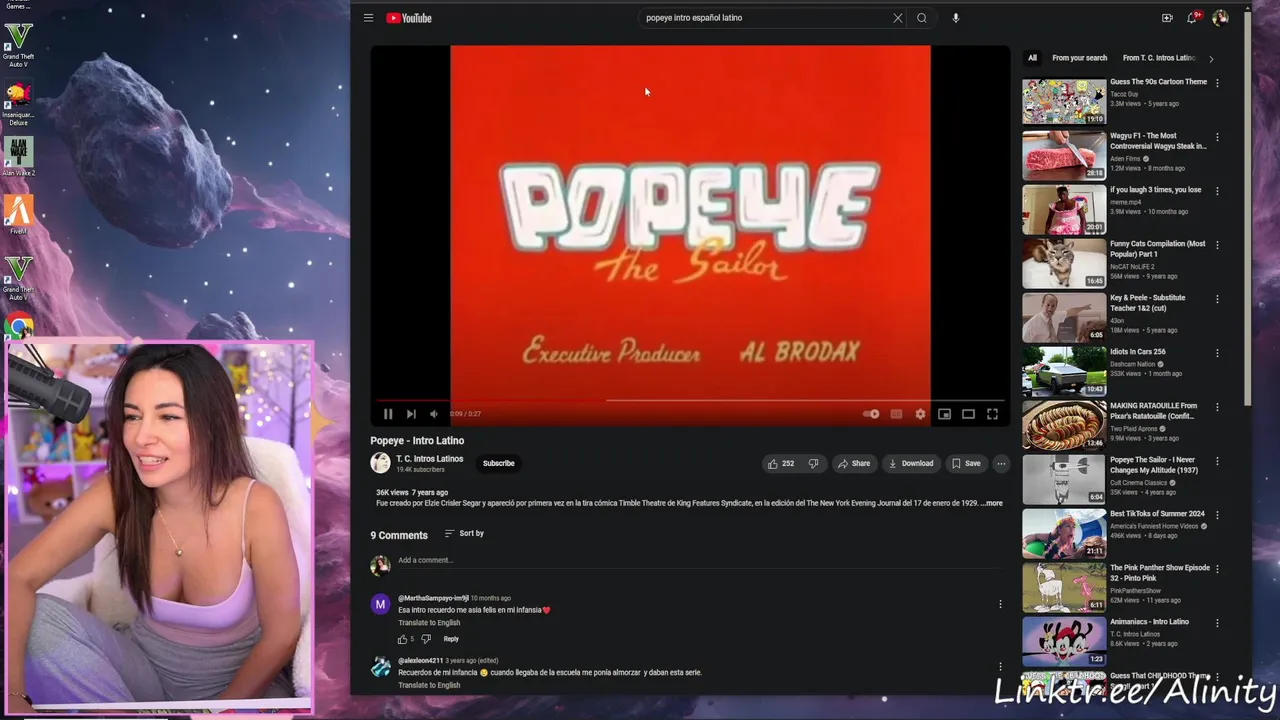The height and width of the screenshot is (720, 1280).
Task: Click the Add a comment field
Action: click(x=700, y=561)
